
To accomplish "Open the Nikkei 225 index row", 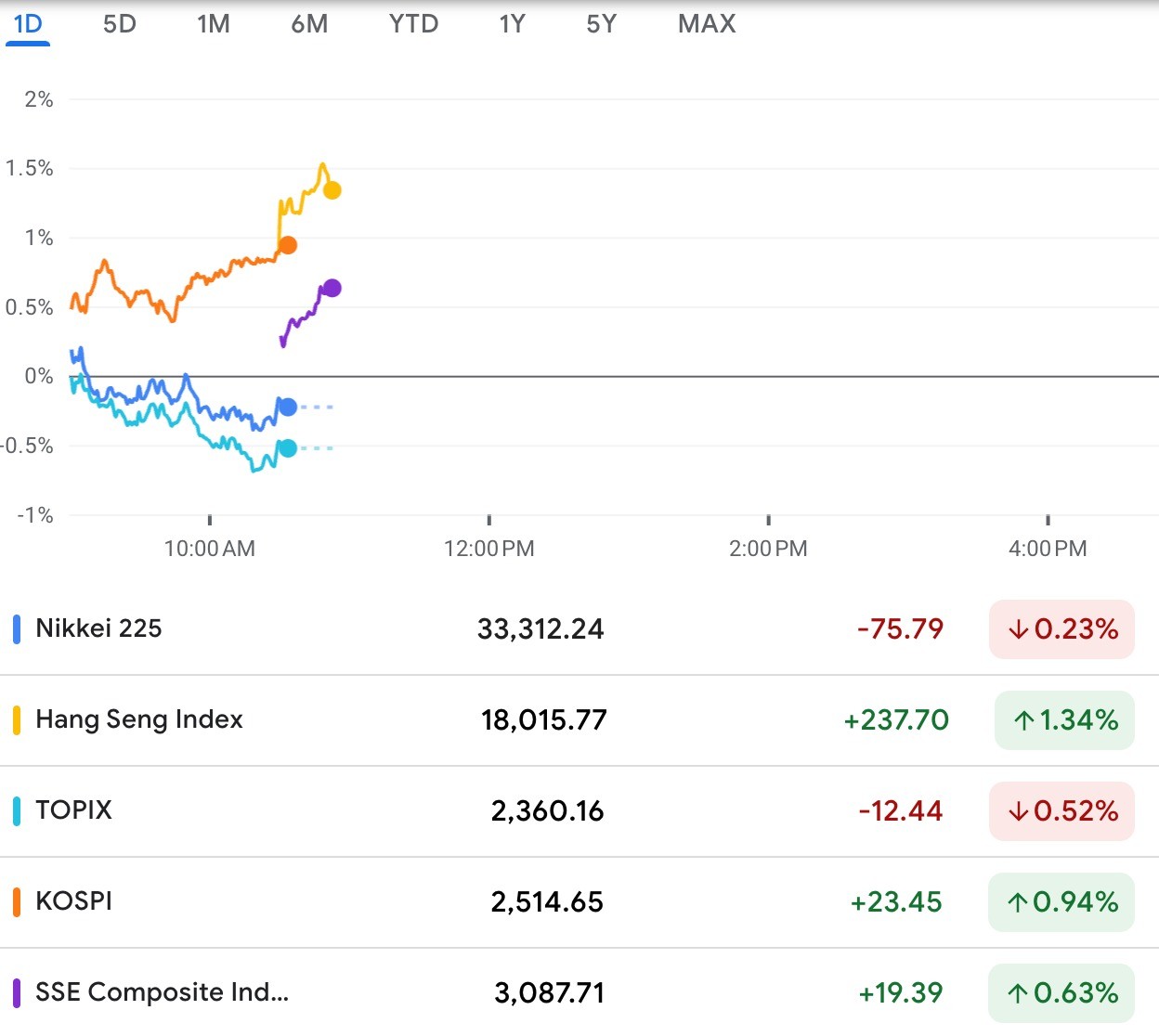I will coord(98,628).
